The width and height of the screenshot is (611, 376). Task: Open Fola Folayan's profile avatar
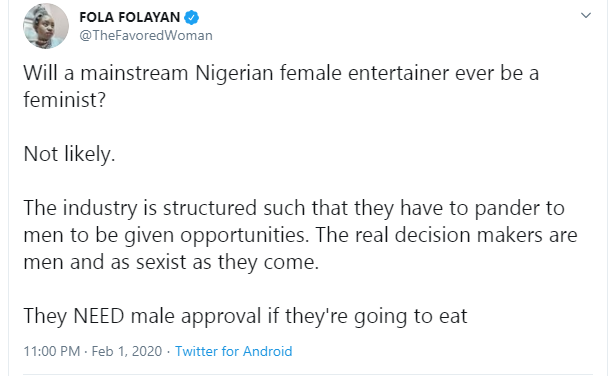coord(46,26)
